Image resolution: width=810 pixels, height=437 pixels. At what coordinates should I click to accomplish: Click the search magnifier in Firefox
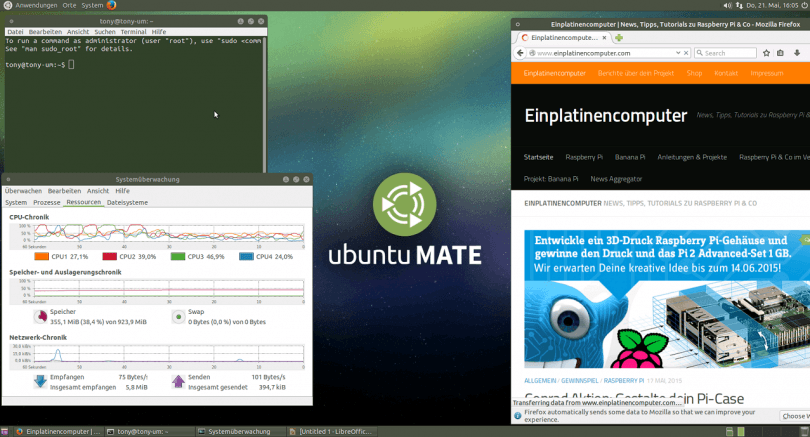[x=699, y=53]
